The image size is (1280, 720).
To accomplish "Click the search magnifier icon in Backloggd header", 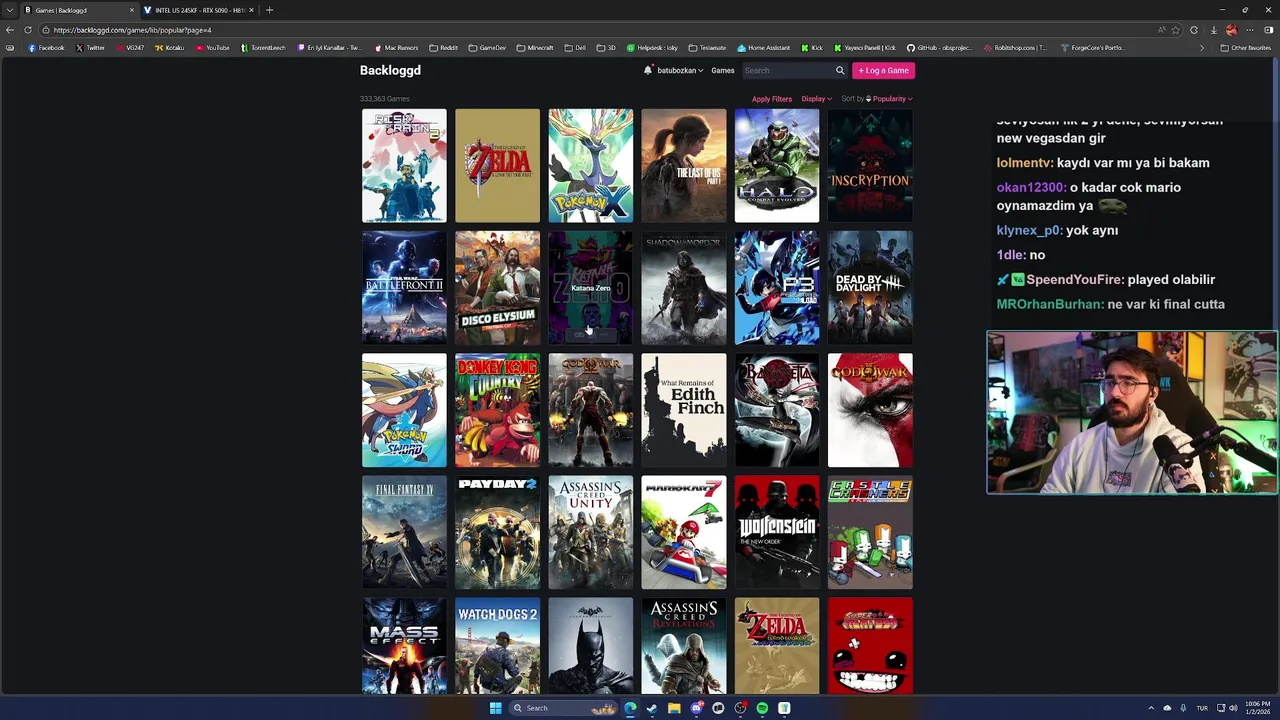I will [x=840, y=70].
